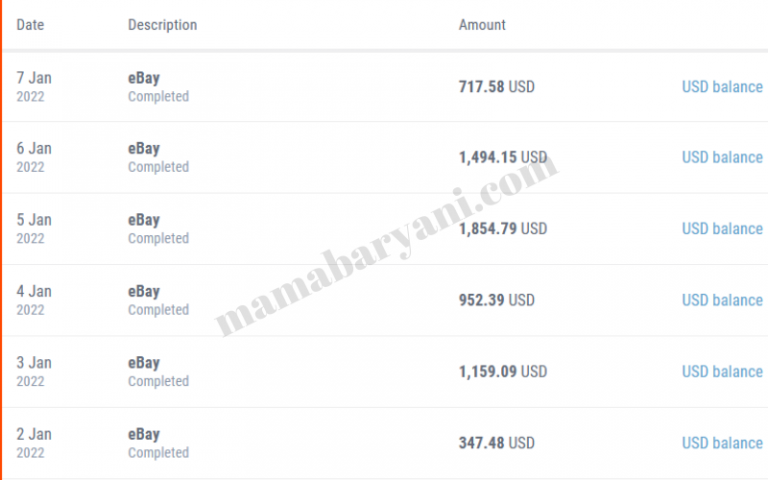Click eBay description on 6 Jan row
The width and height of the screenshot is (768, 480).
pyautogui.click(x=143, y=149)
